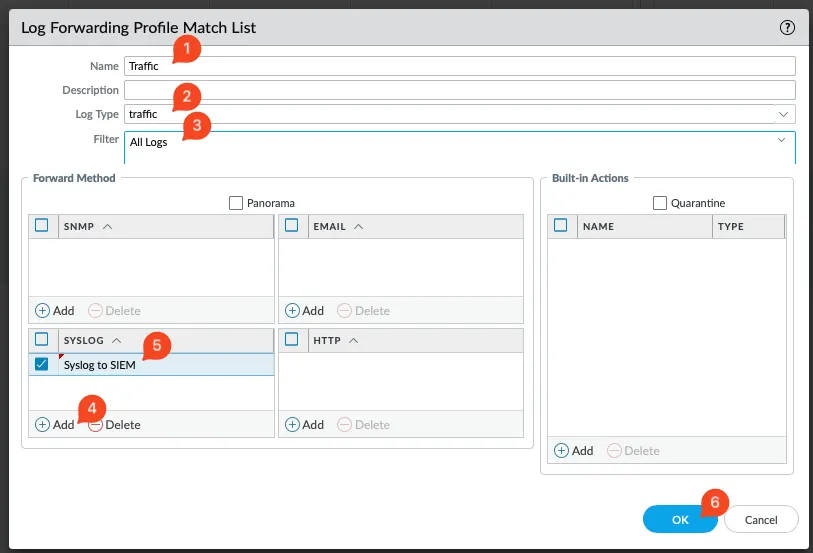This screenshot has height=553, width=813.
Task: Click Add plus icon under HTTP list
Action: pyautogui.click(x=293, y=424)
